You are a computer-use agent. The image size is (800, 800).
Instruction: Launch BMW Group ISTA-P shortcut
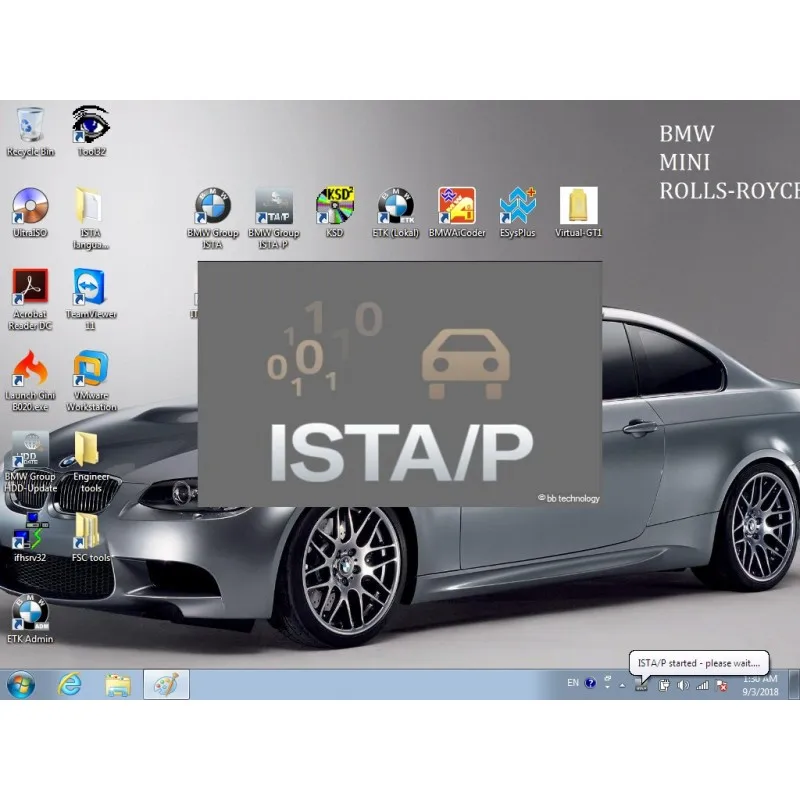pos(274,218)
